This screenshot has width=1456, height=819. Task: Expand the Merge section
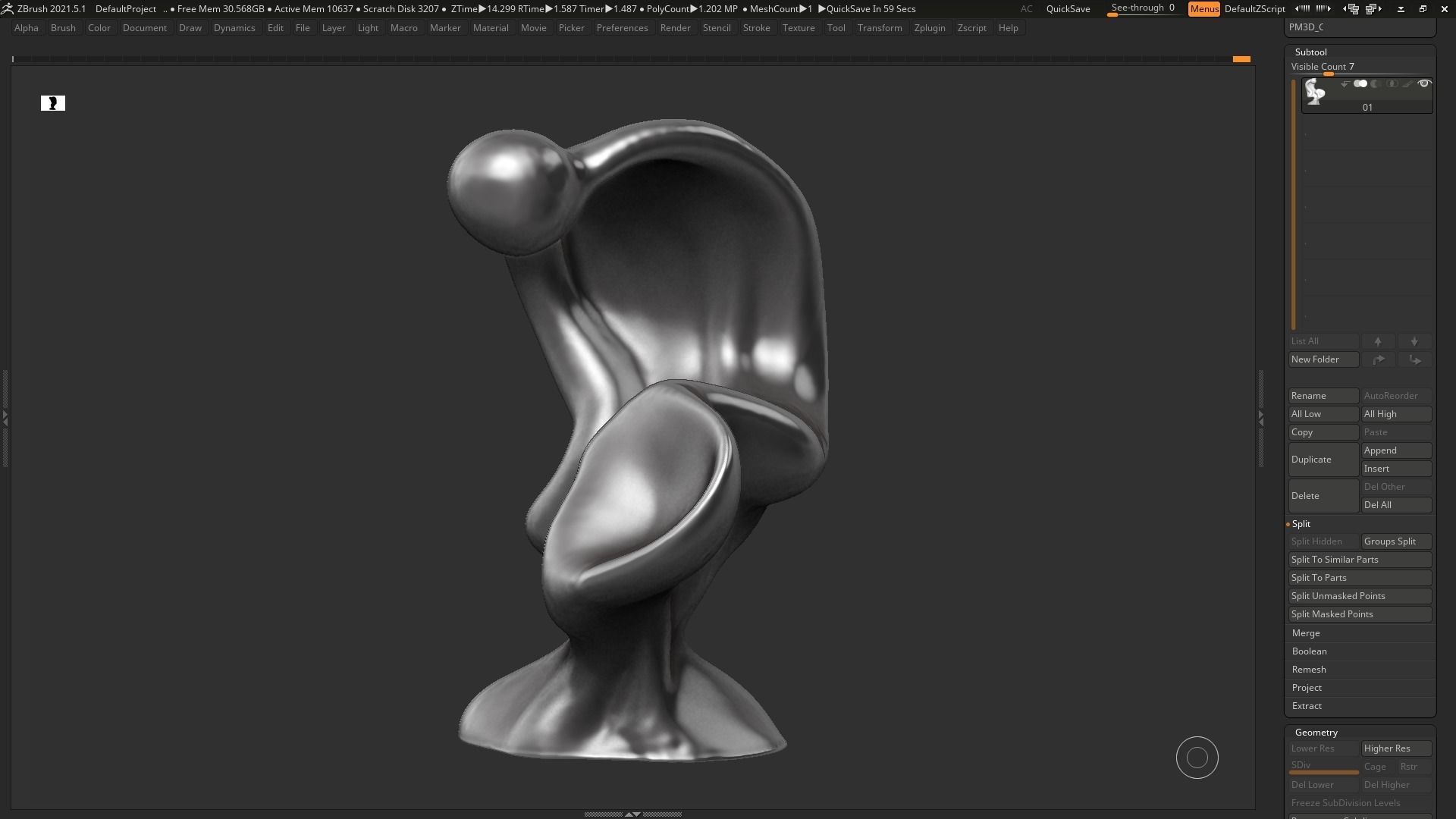pyautogui.click(x=1306, y=633)
